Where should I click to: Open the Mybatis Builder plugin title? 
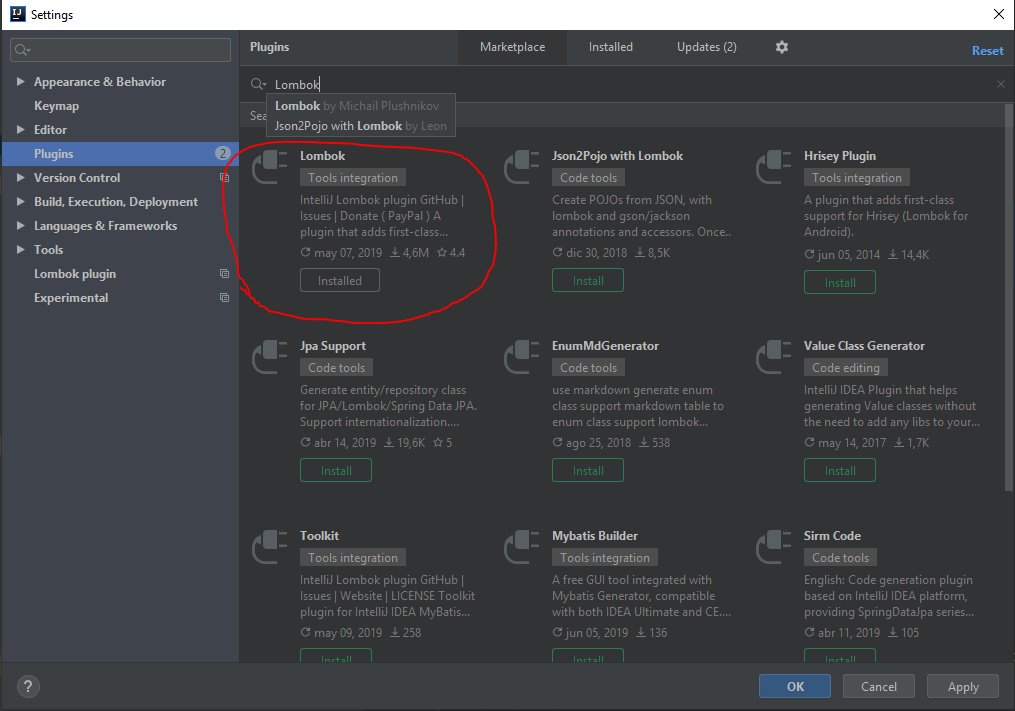(x=595, y=536)
